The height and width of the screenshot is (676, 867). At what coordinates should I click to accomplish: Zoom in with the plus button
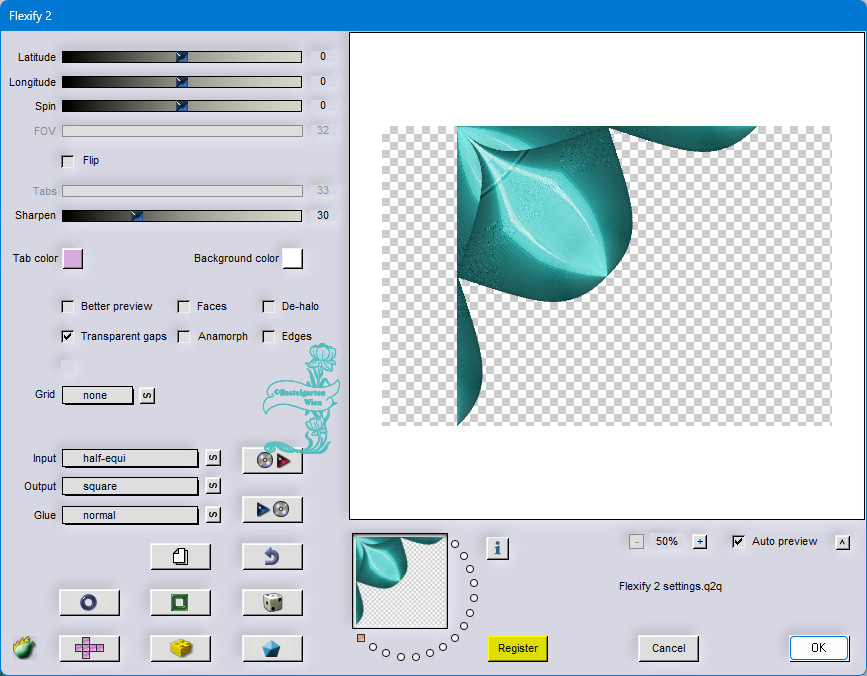click(700, 542)
